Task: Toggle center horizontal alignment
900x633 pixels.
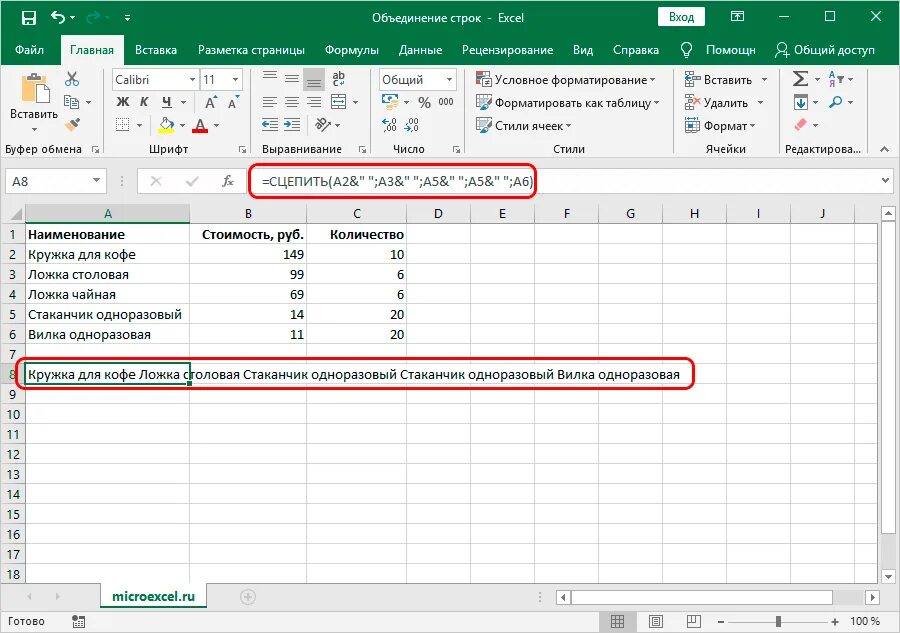Action: point(292,102)
